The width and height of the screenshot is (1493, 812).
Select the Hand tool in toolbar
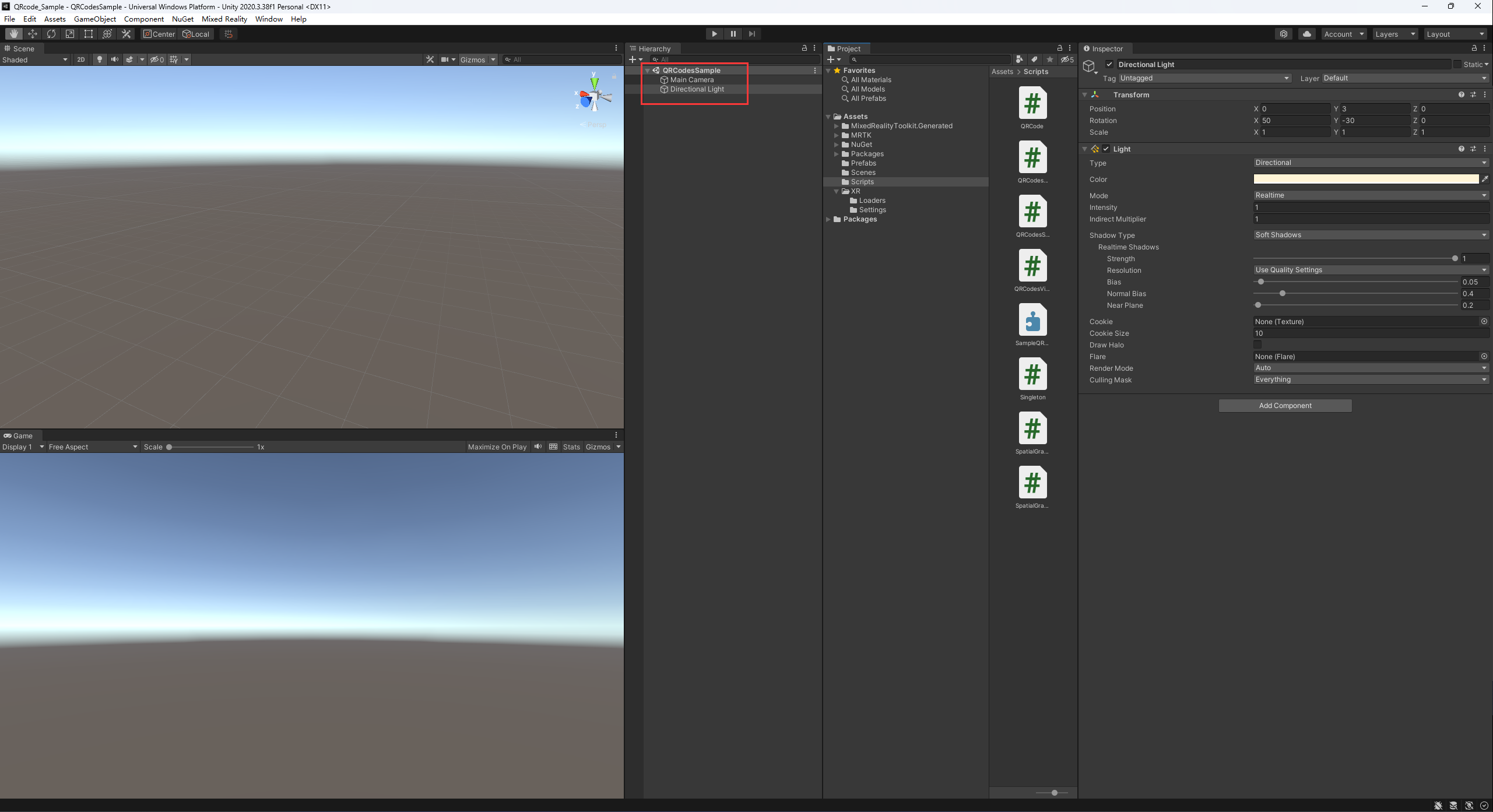coord(13,34)
